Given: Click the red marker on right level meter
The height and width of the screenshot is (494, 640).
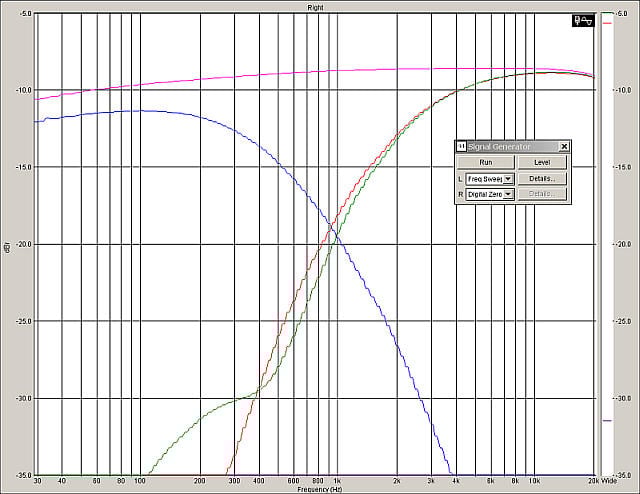Looking at the screenshot, I should (x=607, y=22).
